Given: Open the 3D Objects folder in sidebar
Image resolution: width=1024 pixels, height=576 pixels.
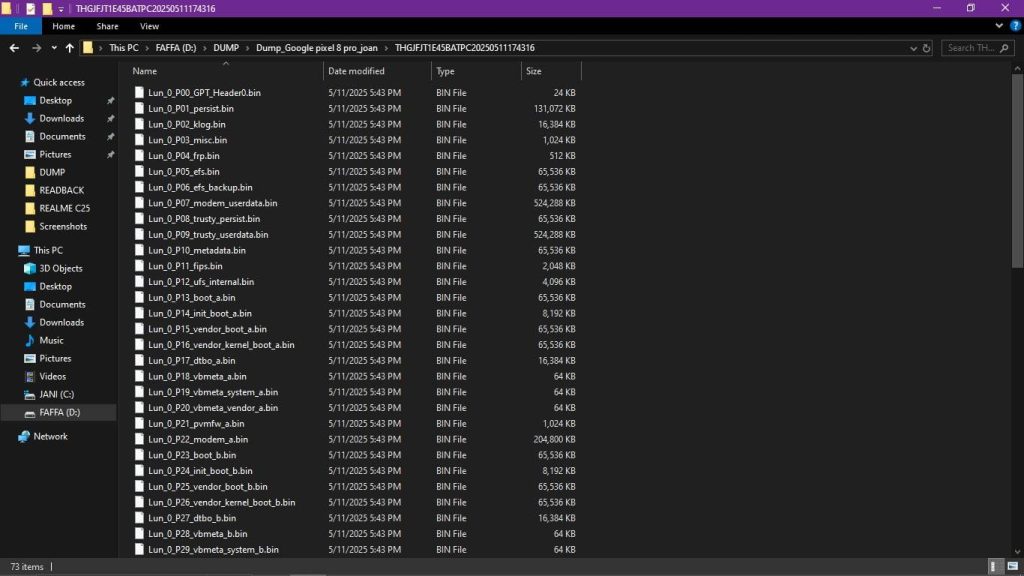Looking at the screenshot, I should pyautogui.click(x=60, y=268).
